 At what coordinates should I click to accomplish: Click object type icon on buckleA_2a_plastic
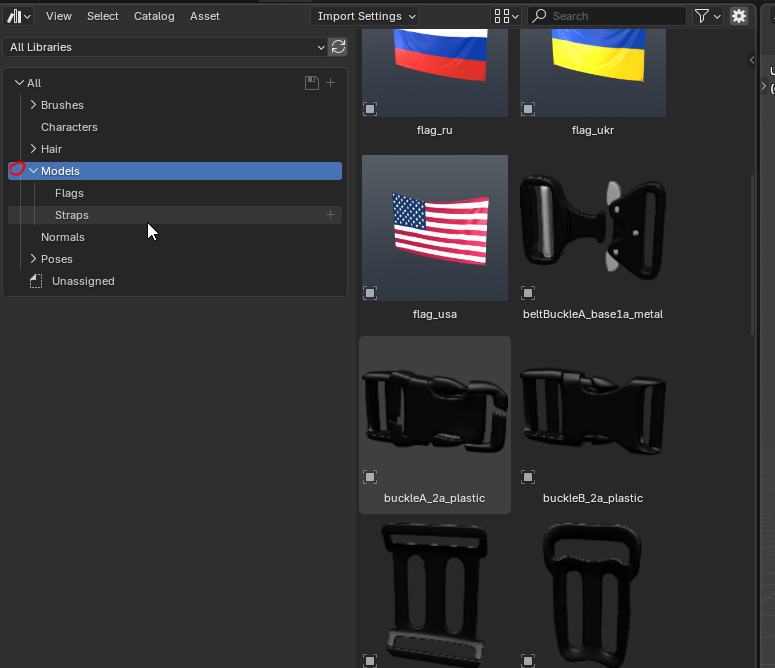pyautogui.click(x=370, y=477)
